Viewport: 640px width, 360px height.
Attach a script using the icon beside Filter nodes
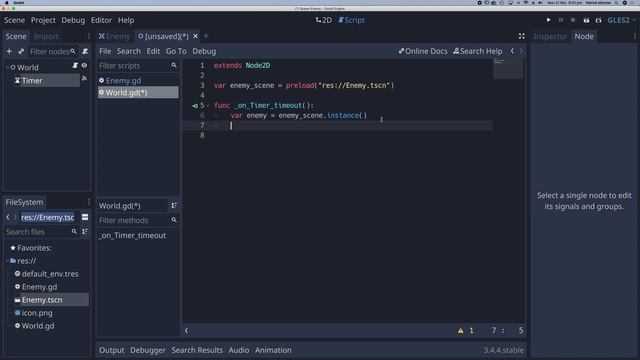pyautogui.click(x=85, y=51)
